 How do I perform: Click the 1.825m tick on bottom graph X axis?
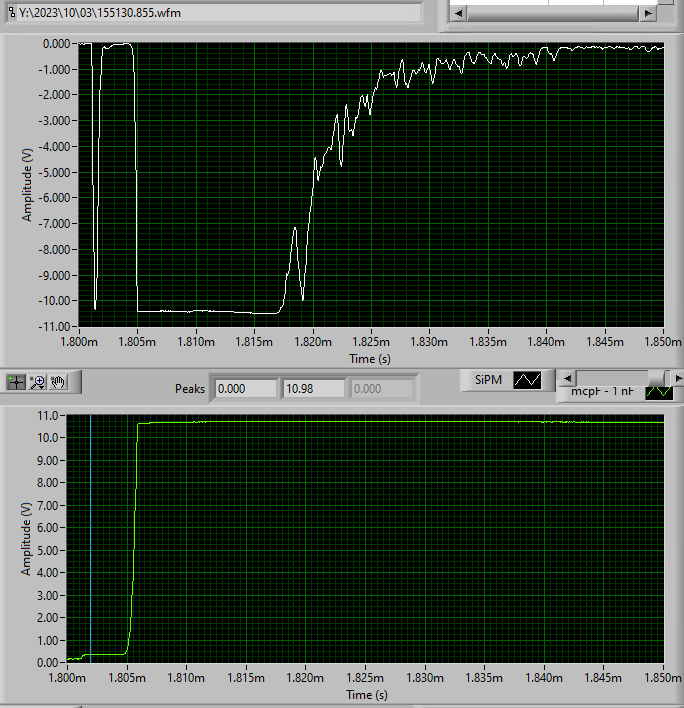tap(365, 678)
